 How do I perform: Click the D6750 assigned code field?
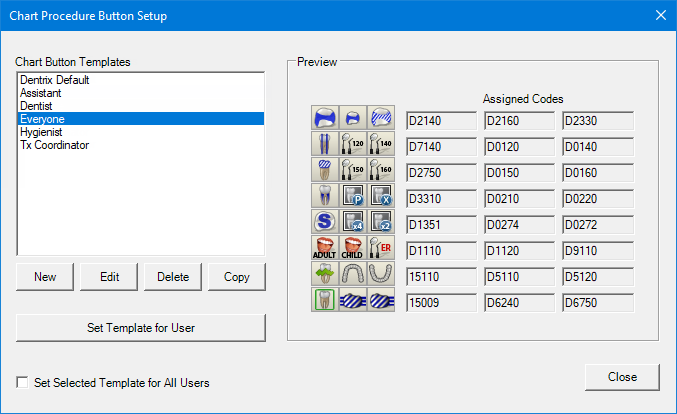tap(598, 303)
